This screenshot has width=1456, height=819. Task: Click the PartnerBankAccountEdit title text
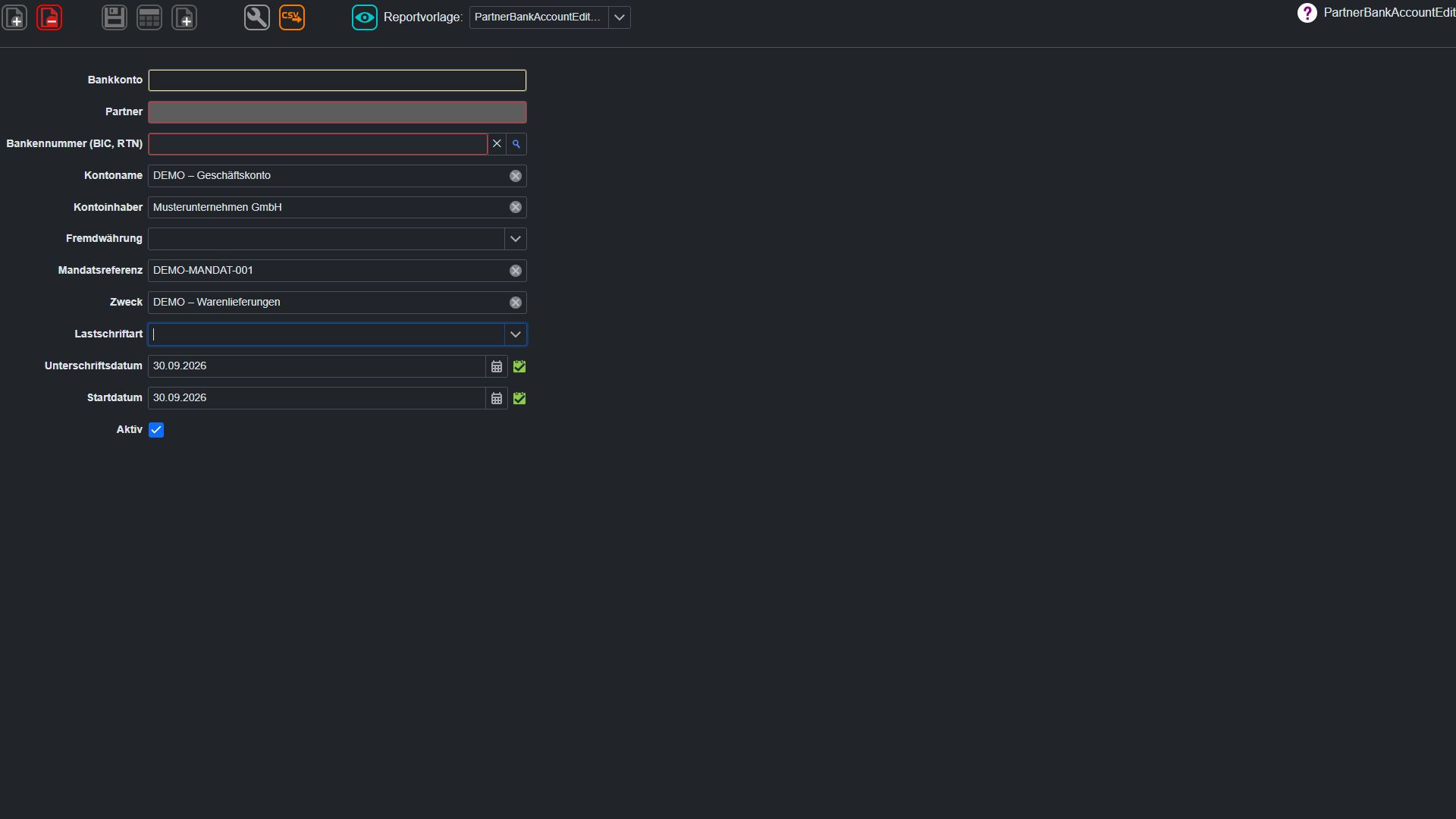[x=1389, y=13]
